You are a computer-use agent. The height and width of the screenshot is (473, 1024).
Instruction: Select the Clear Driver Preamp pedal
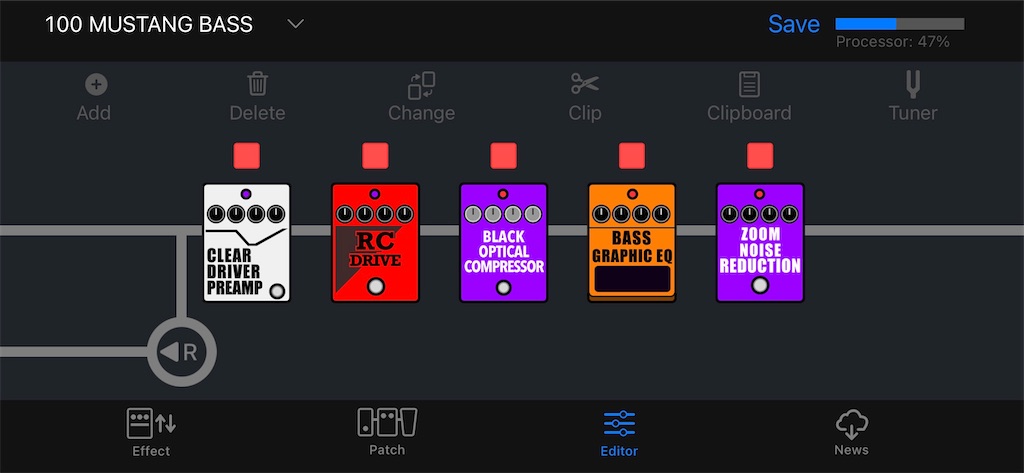(246, 242)
